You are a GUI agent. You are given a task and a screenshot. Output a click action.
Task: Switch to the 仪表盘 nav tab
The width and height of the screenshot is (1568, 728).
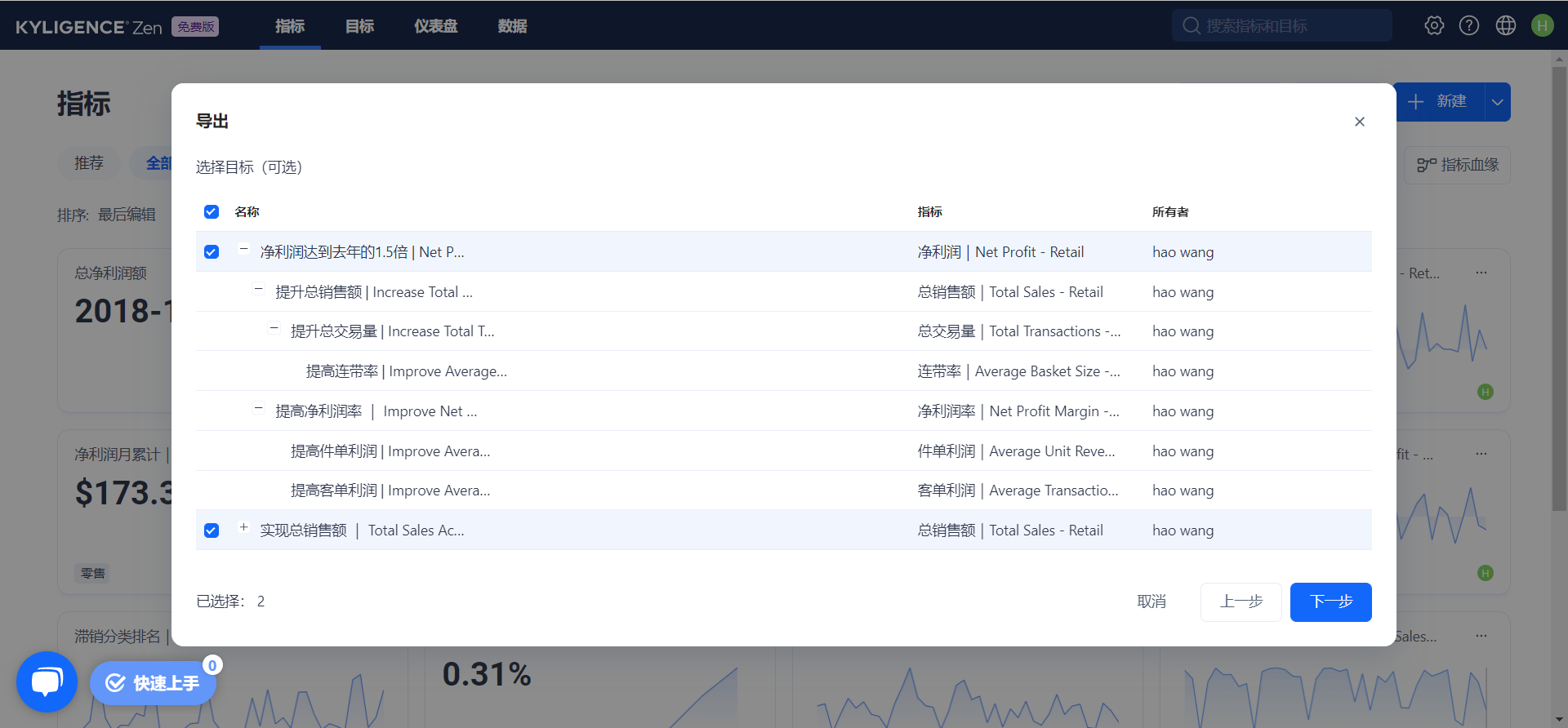pyautogui.click(x=435, y=26)
